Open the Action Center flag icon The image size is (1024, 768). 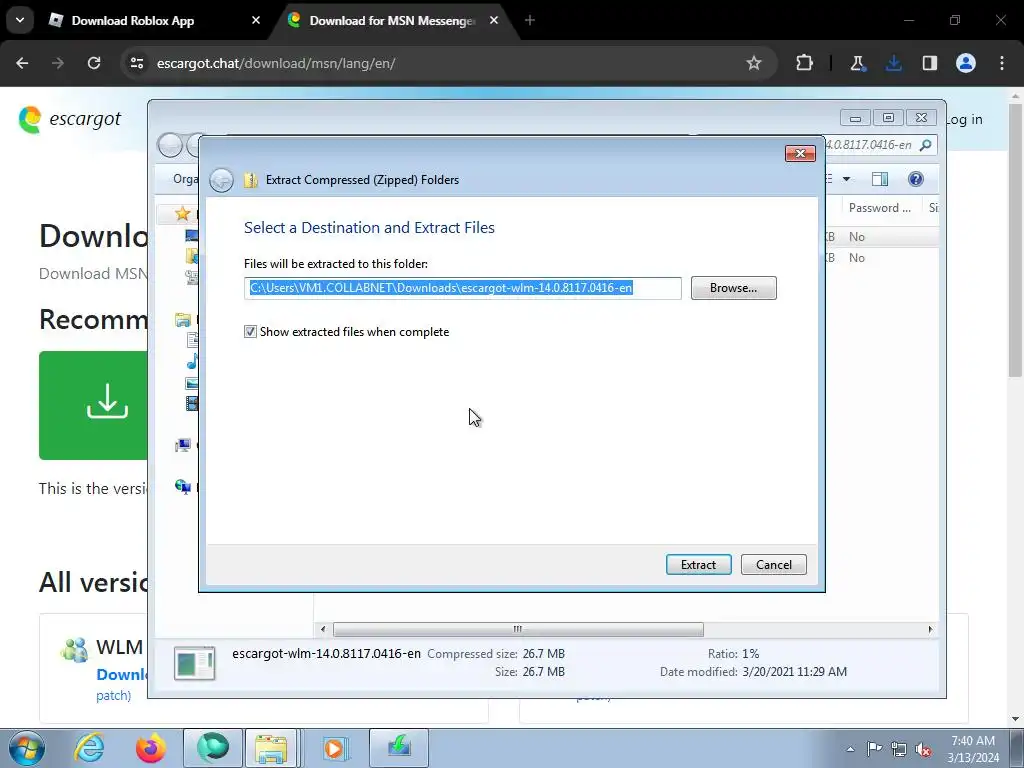(874, 749)
